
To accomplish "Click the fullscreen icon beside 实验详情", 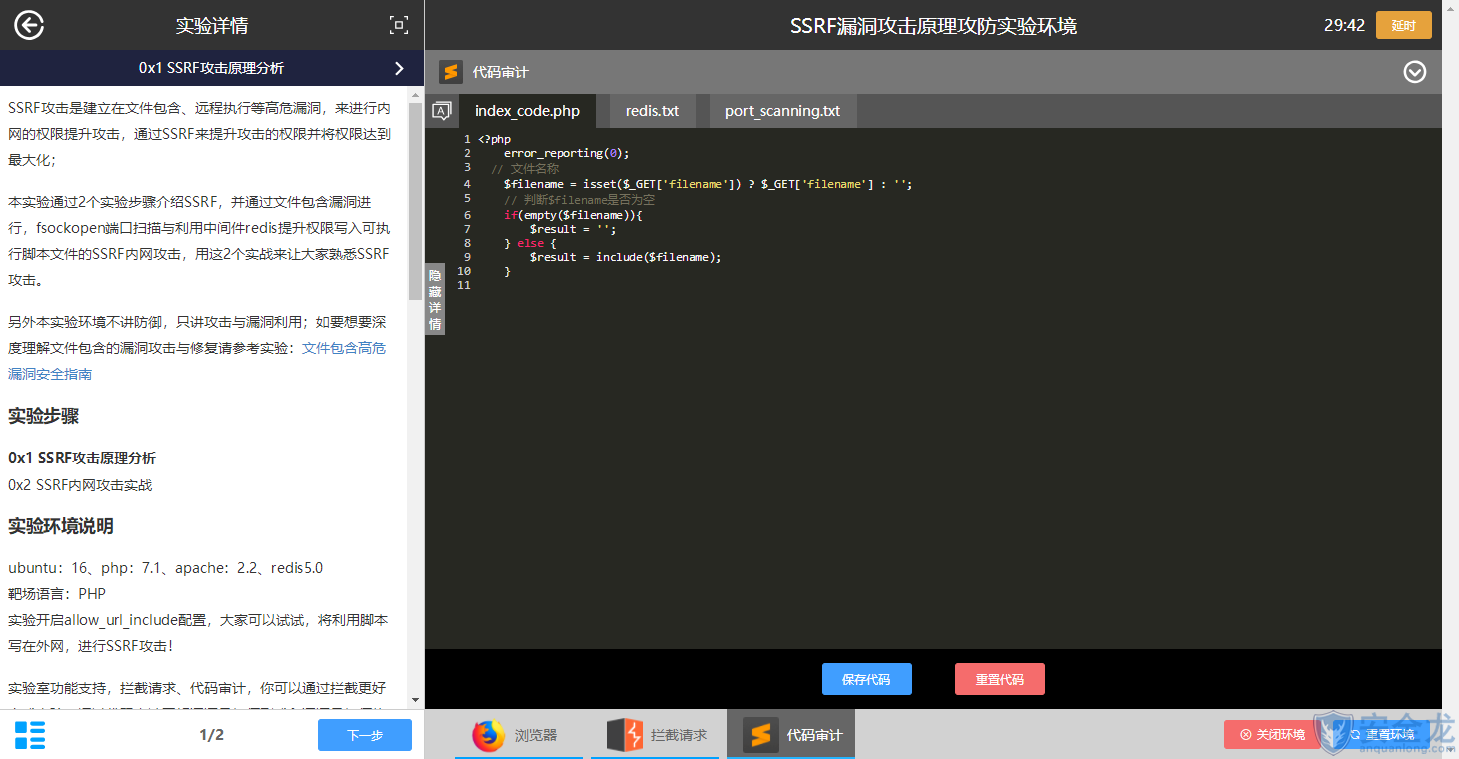I will (x=398, y=26).
